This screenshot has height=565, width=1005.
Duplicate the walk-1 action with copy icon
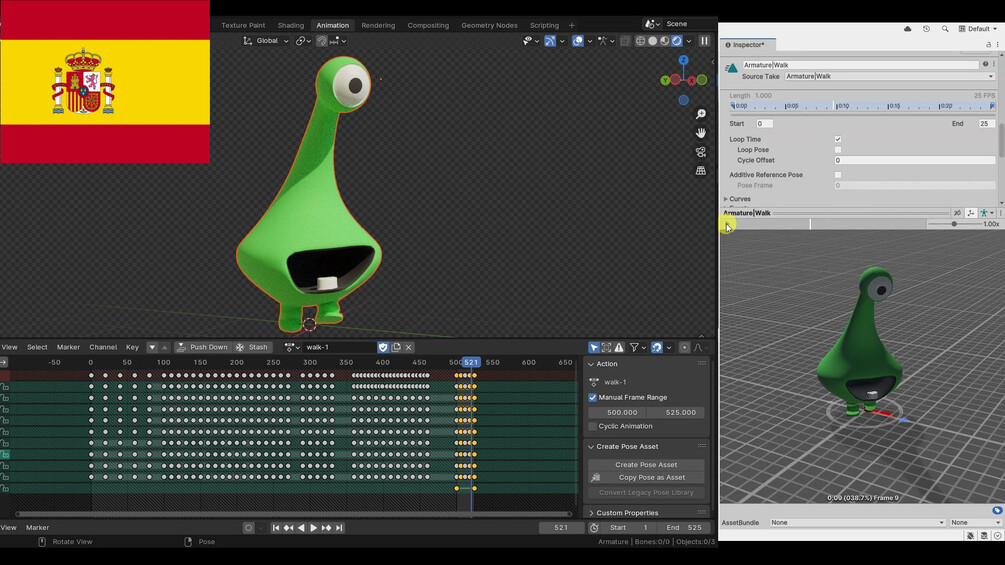click(x=396, y=347)
